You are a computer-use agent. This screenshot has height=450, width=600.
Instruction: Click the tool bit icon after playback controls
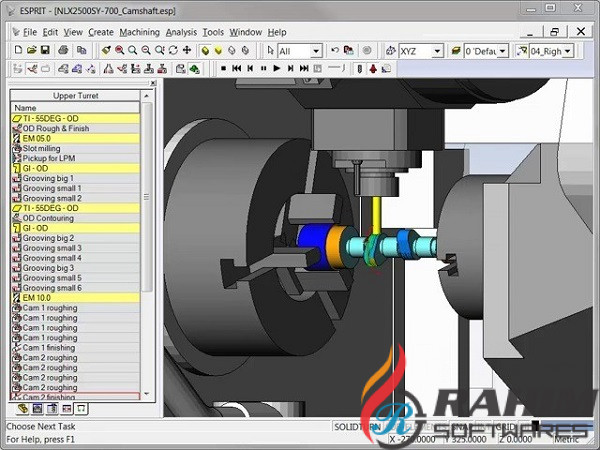(x=359, y=68)
